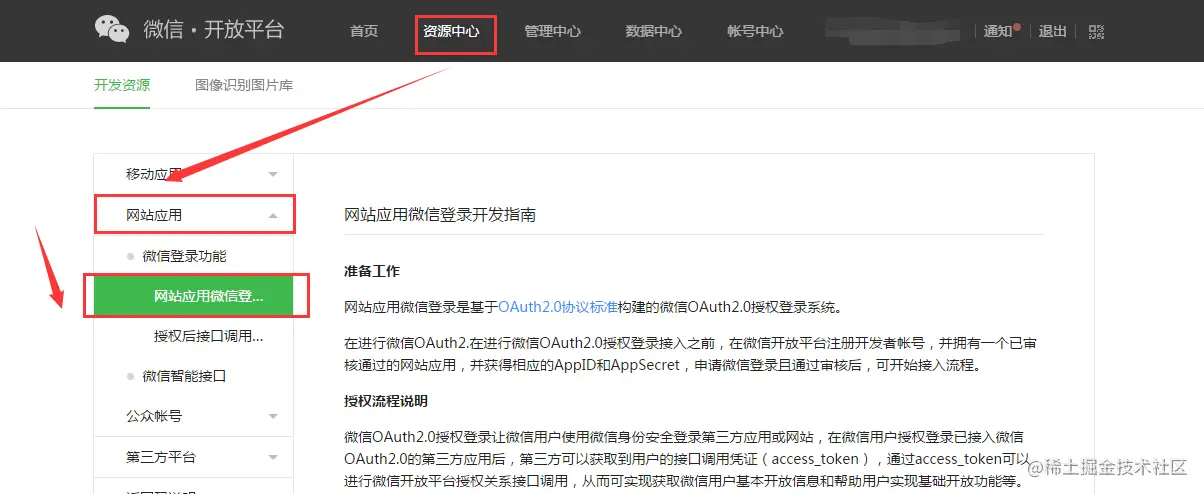Click 网站应用微信登录开发指南 heading
Image resolution: width=1204 pixels, height=494 pixels.
click(x=440, y=214)
